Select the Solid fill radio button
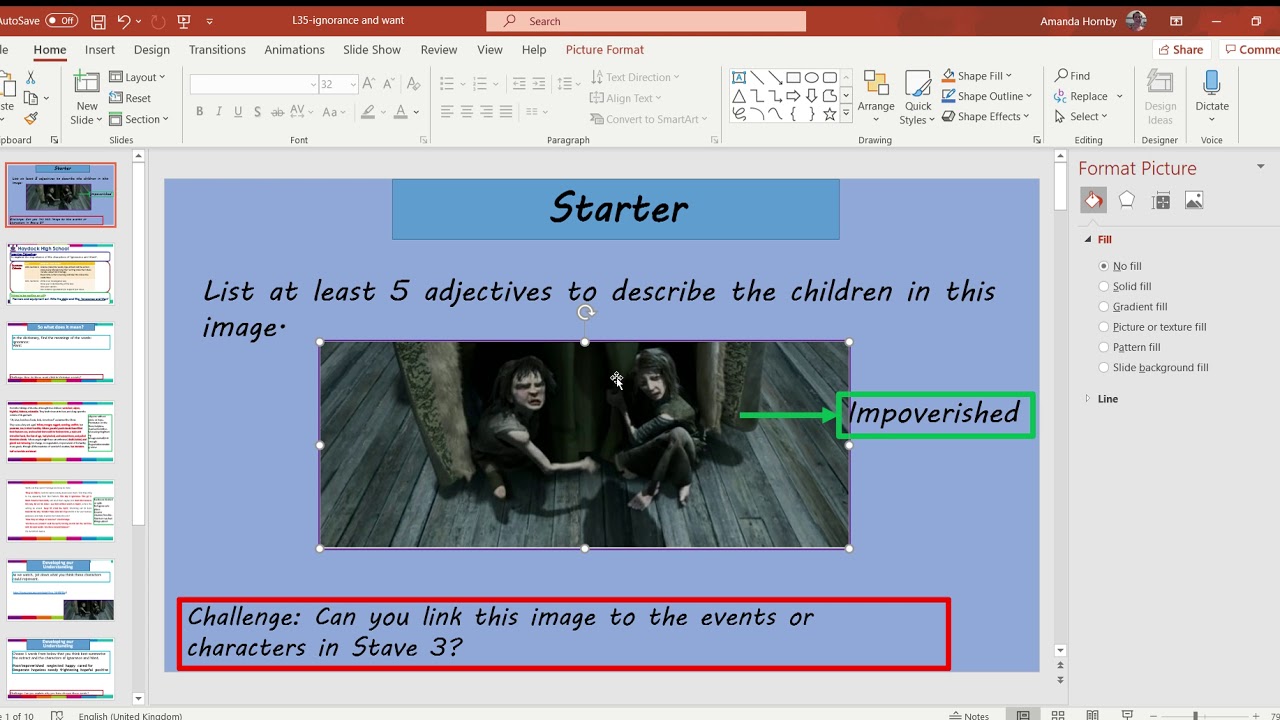This screenshot has width=1280, height=720. 1104,287
